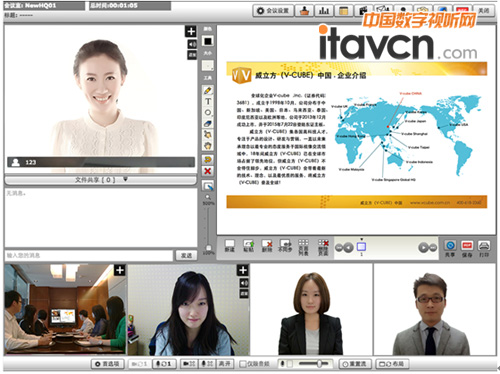Select the text T tool
Screen dimensions: 500x374
(208, 101)
